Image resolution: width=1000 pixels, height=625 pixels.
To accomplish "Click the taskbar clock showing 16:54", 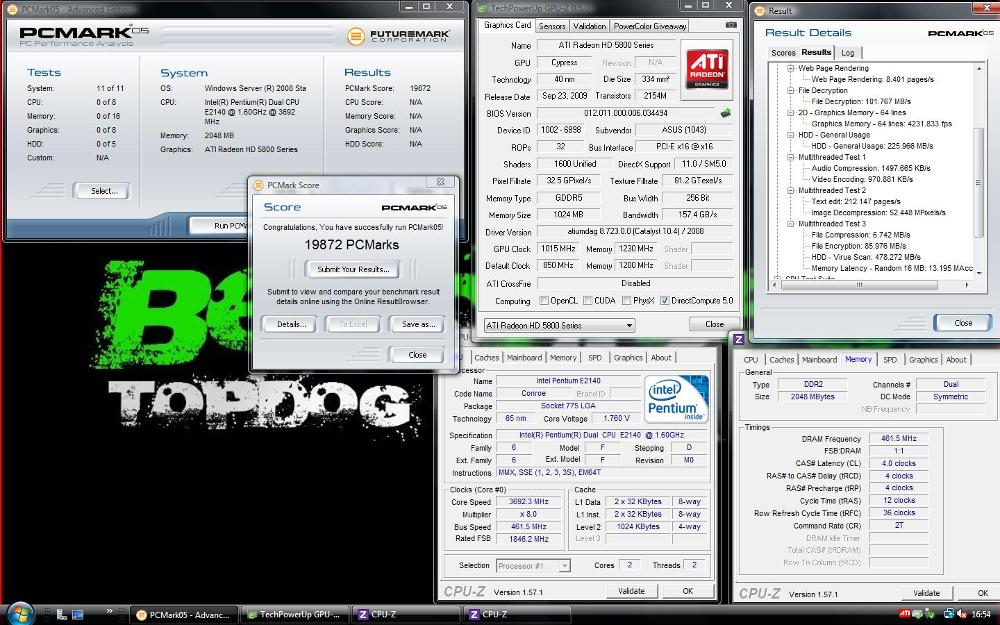I will [x=981, y=615].
